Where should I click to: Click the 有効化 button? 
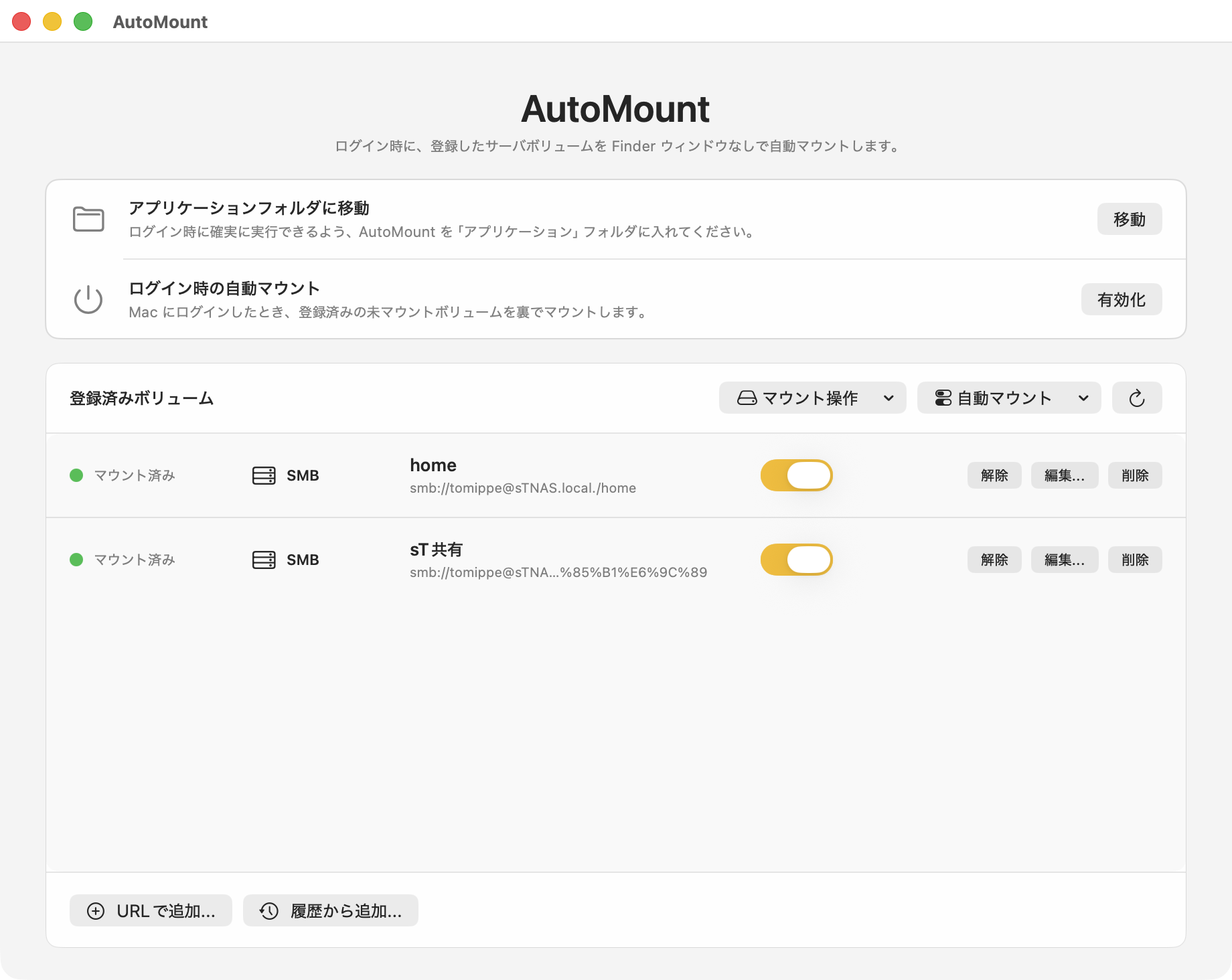[x=1122, y=299]
